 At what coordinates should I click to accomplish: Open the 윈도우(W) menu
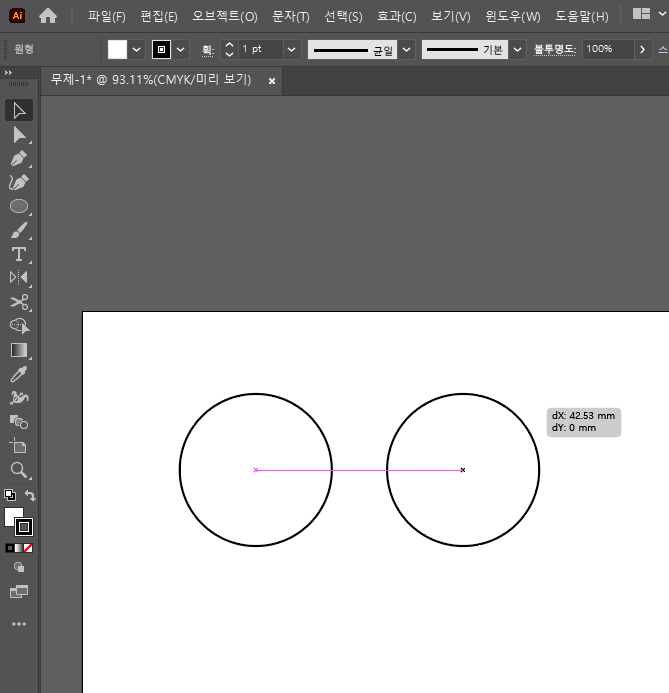pos(513,16)
